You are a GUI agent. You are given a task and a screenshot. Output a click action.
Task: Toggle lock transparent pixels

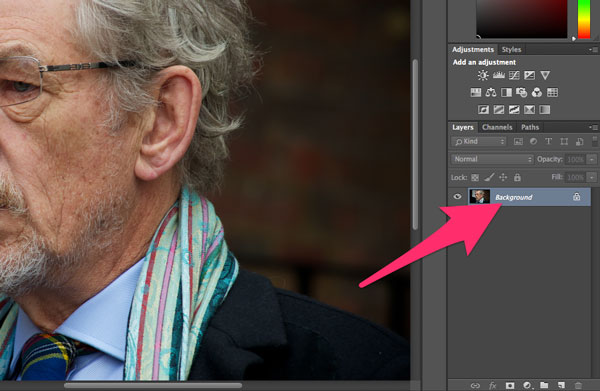tap(475, 178)
